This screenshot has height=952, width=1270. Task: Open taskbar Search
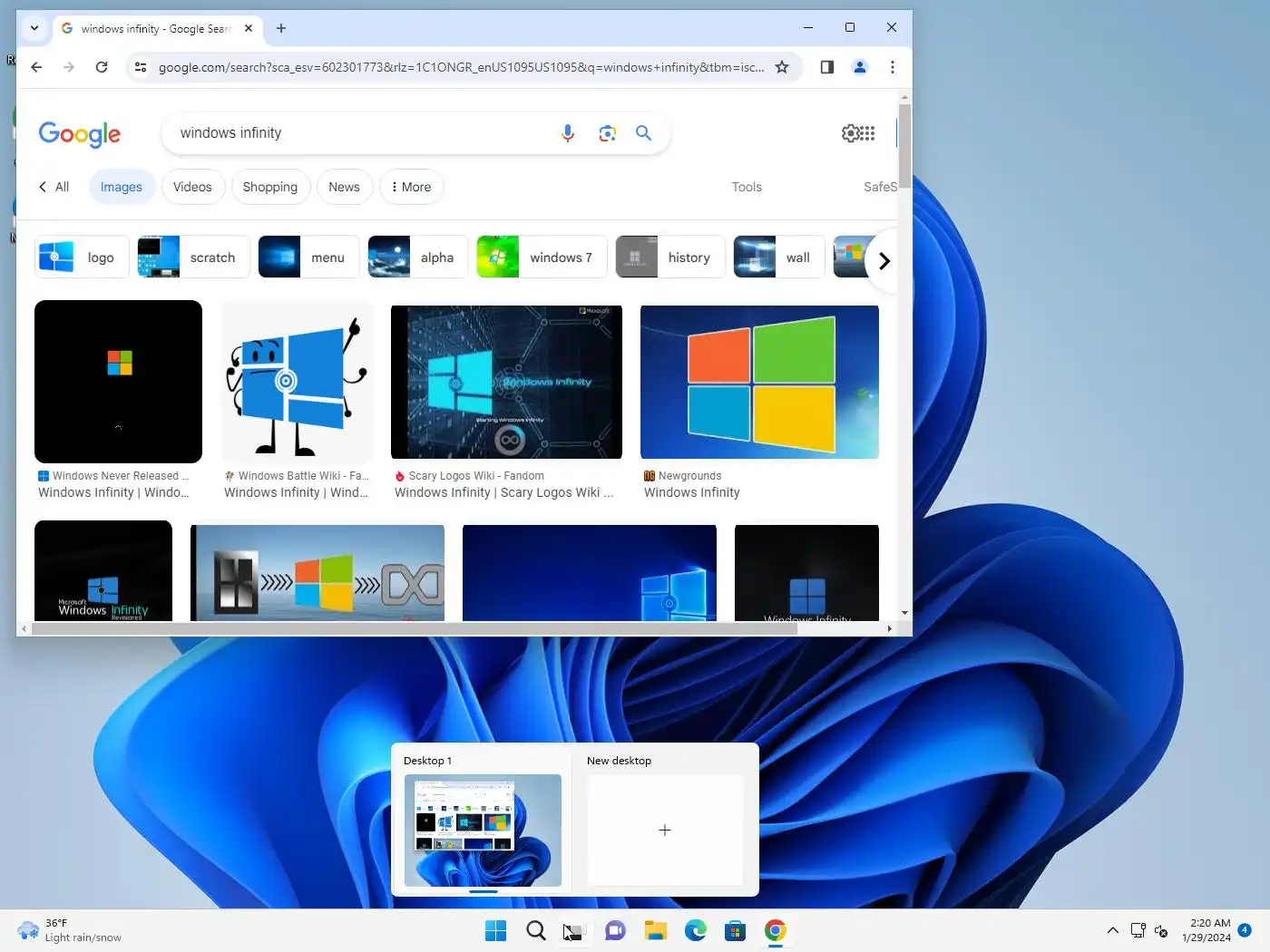click(x=536, y=930)
